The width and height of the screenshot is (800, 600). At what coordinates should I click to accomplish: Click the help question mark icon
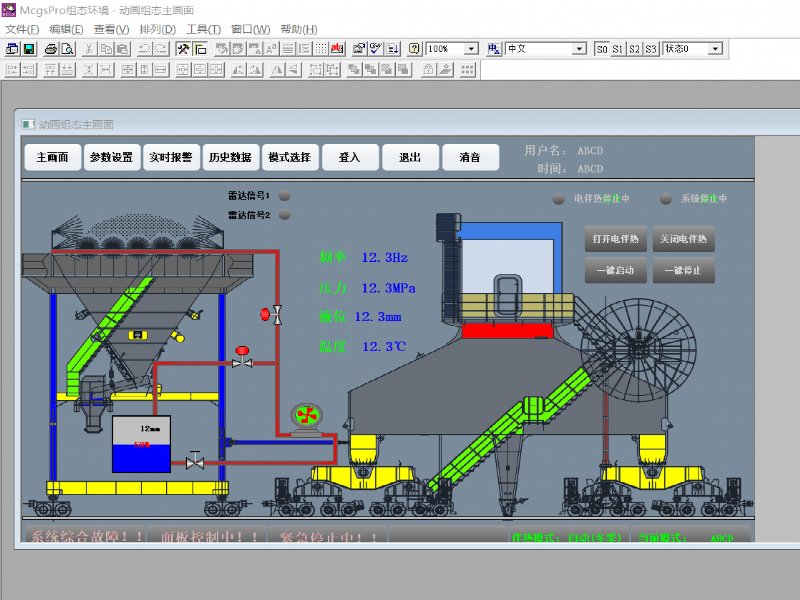tap(414, 49)
